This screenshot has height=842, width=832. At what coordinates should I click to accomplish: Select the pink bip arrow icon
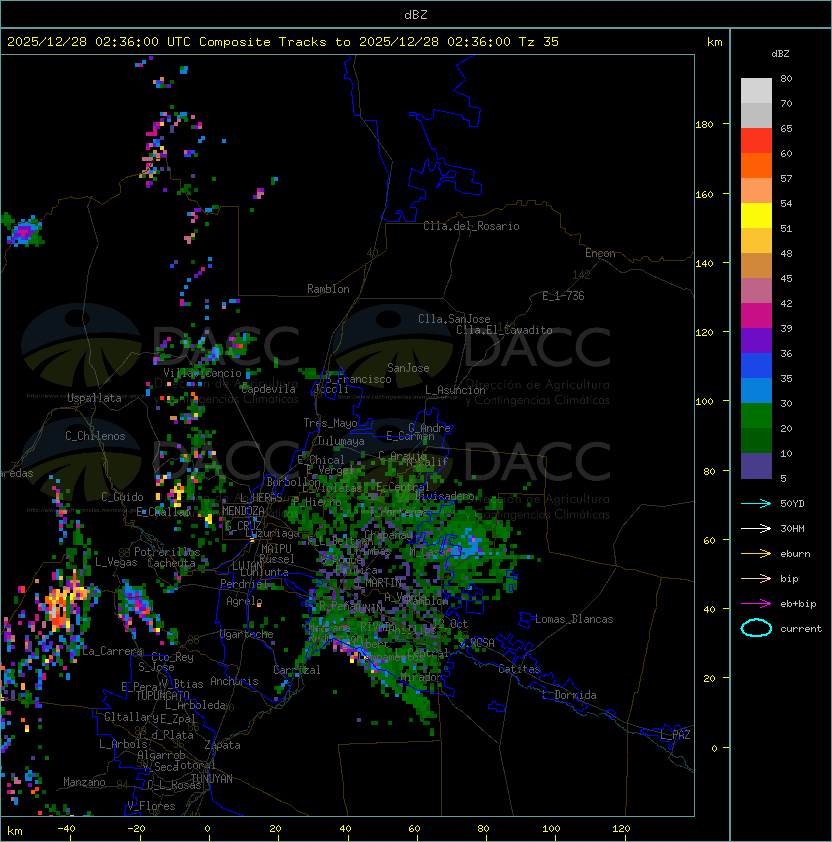[756, 578]
